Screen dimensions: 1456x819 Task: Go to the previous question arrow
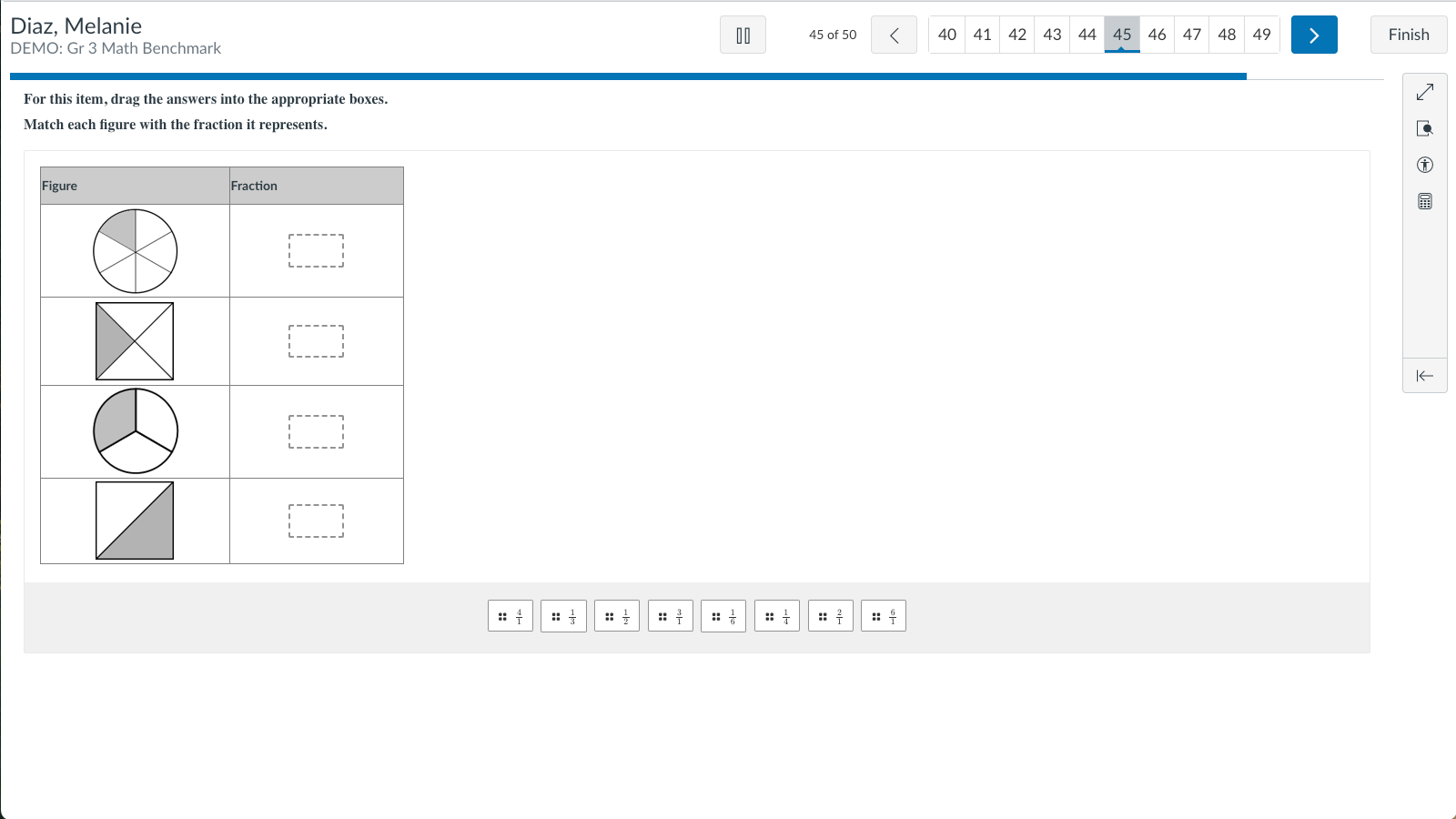894,35
